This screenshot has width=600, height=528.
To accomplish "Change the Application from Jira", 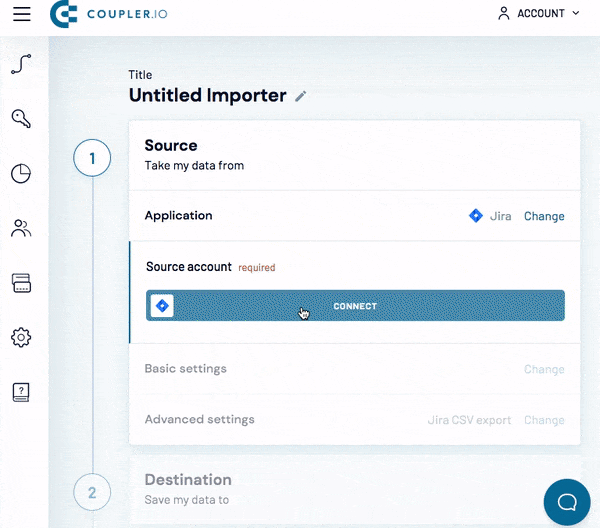I will tap(544, 216).
